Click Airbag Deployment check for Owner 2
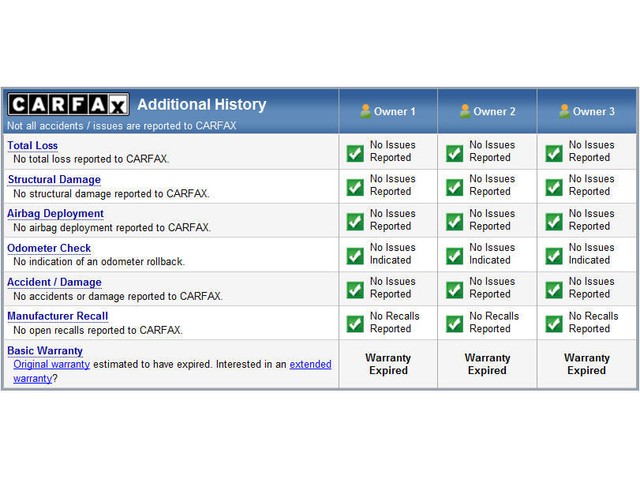640x480 pixels. [x=454, y=222]
